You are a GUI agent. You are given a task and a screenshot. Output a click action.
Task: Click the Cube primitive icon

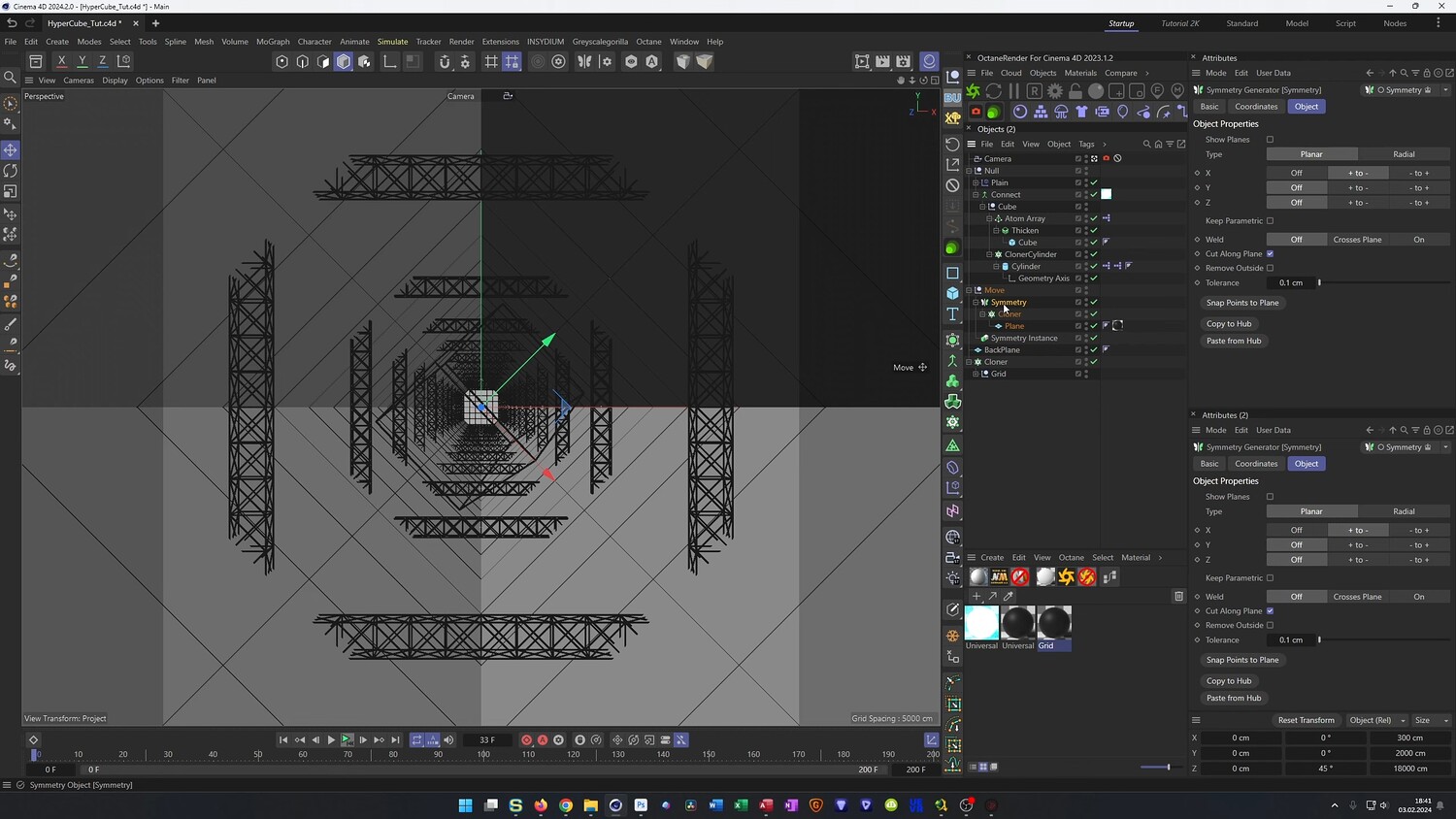coord(953,293)
